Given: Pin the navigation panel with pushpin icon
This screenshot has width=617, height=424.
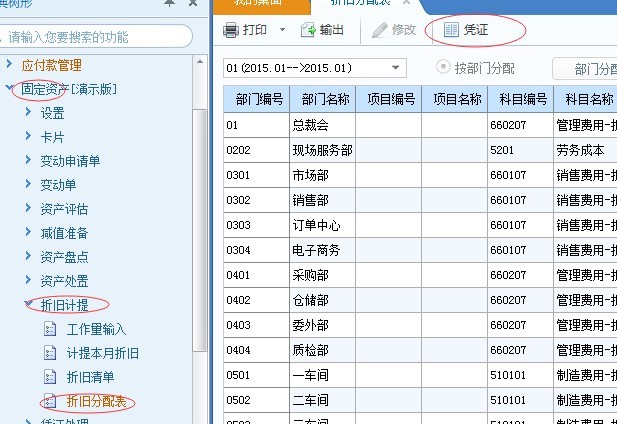Looking at the screenshot, I should (x=170, y=6).
